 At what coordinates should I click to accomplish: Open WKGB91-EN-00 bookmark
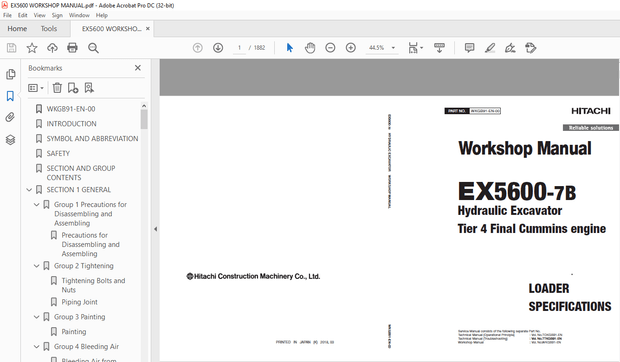pyautogui.click(x=71, y=109)
